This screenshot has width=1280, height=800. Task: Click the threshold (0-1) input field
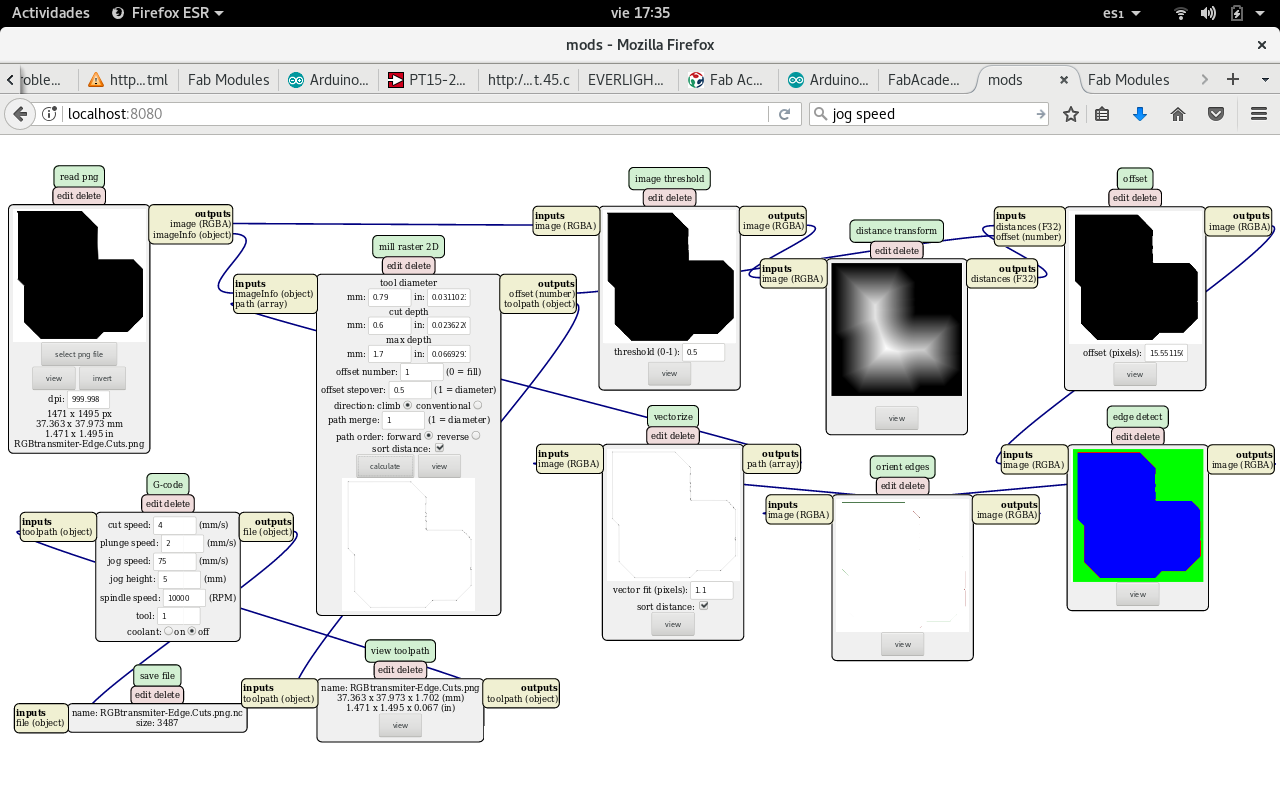(x=704, y=352)
